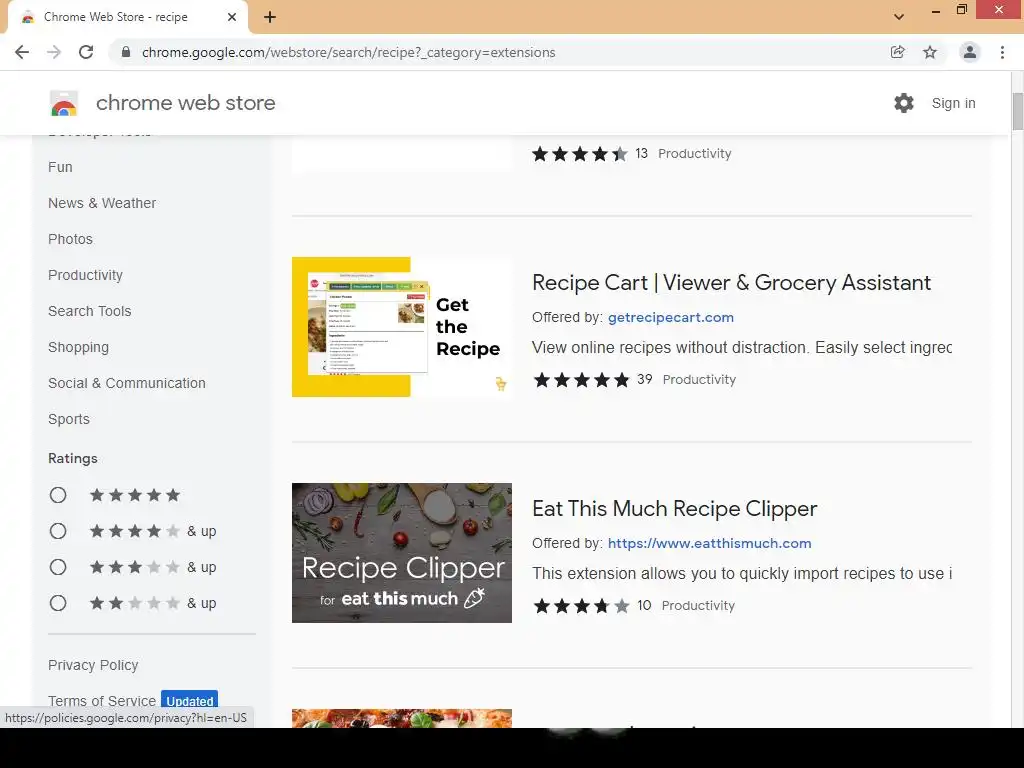The height and width of the screenshot is (768, 1024).
Task: Filter by four stars & up
Action: [x=58, y=531]
